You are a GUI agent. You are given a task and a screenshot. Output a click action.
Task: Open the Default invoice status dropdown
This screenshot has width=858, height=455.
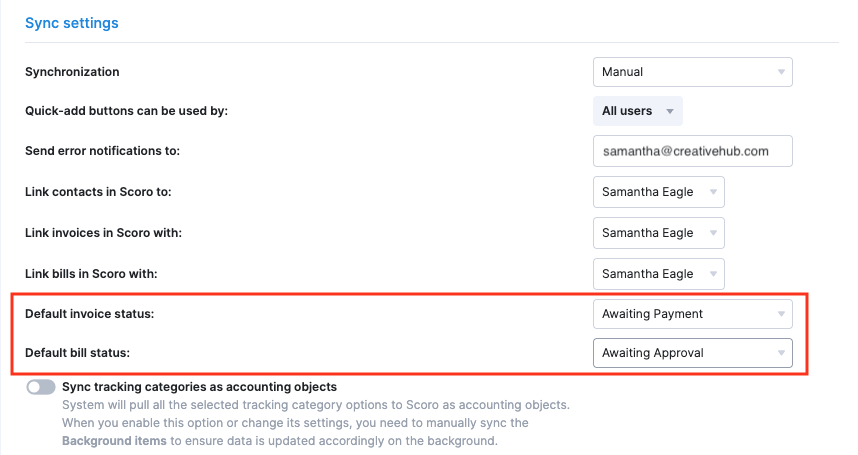point(692,314)
